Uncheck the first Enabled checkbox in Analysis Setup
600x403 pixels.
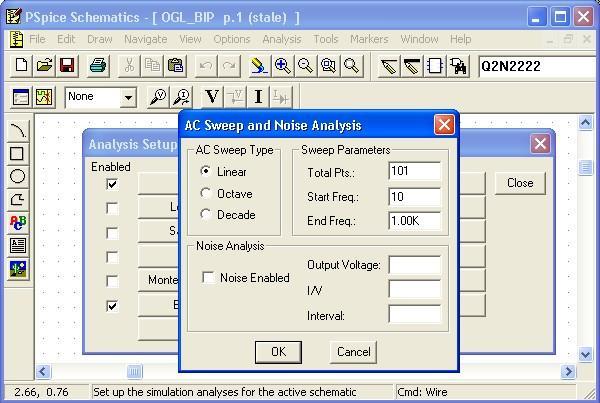[x=112, y=184]
